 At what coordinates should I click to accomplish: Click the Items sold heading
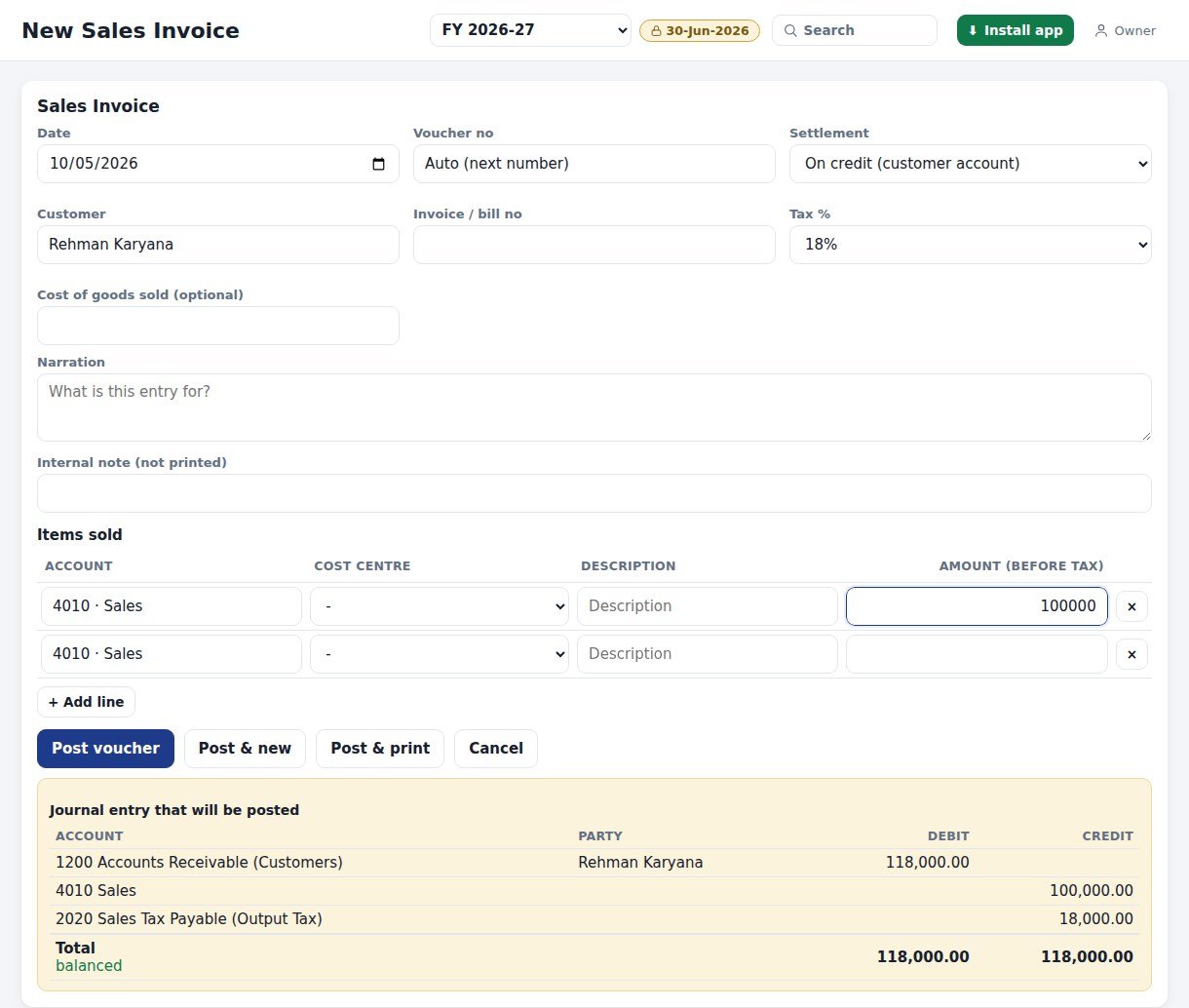80,535
